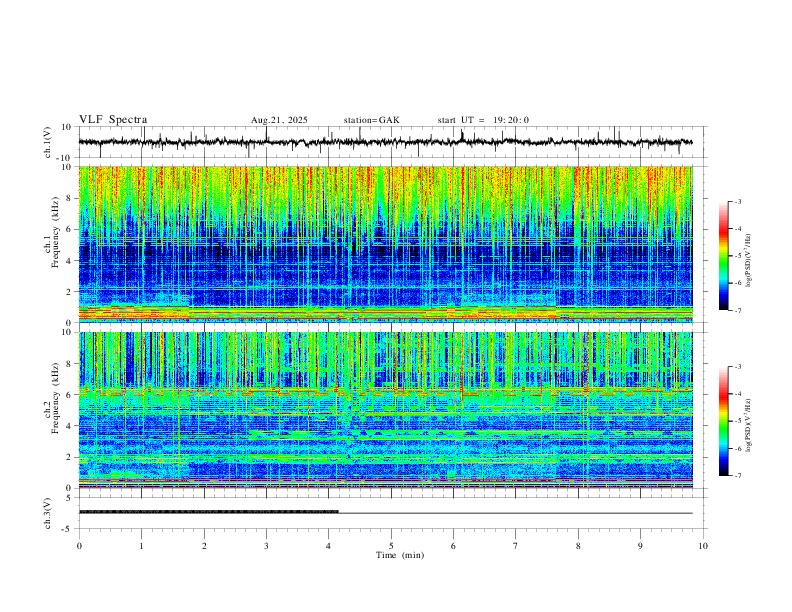Click the thick ch.3 signal bar
Image resolution: width=792 pixels, height=612 pixels.
(x=209, y=512)
